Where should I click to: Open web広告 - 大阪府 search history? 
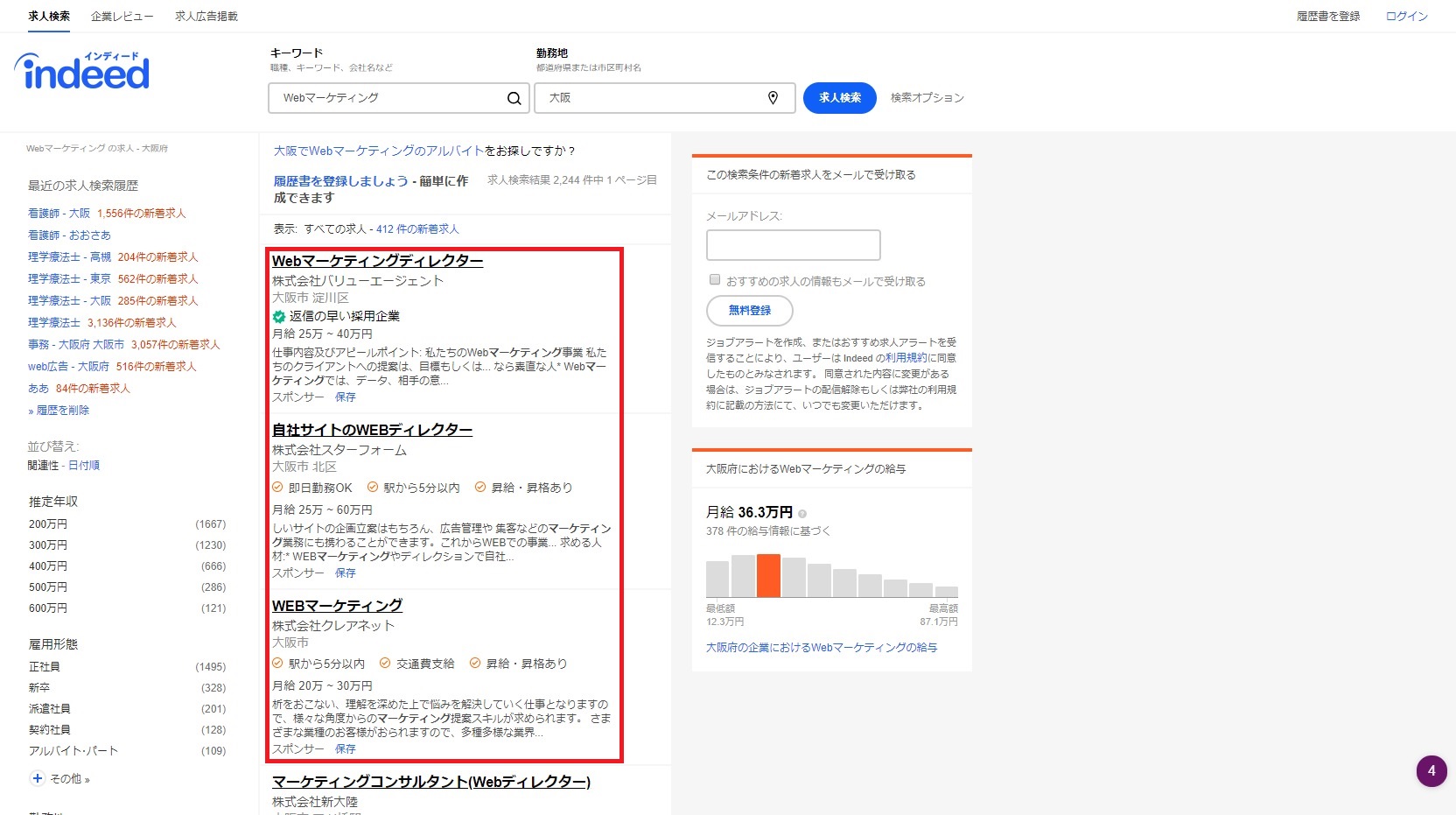[x=68, y=367]
